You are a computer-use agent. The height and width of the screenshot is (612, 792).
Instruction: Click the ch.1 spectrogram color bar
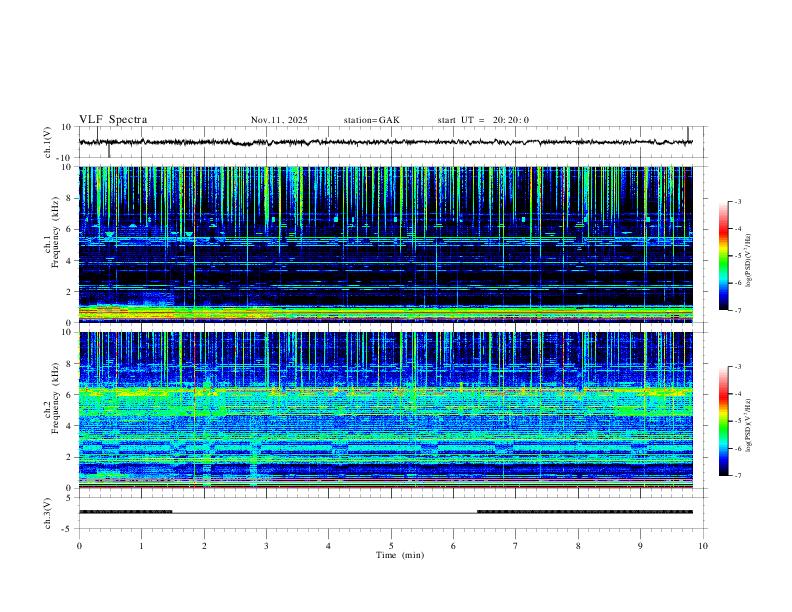723,256
